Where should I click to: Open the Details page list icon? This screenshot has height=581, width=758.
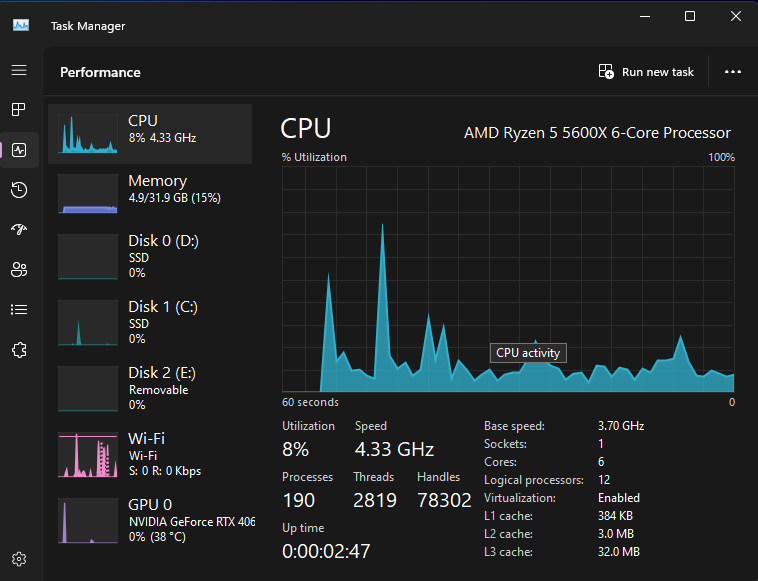point(19,309)
